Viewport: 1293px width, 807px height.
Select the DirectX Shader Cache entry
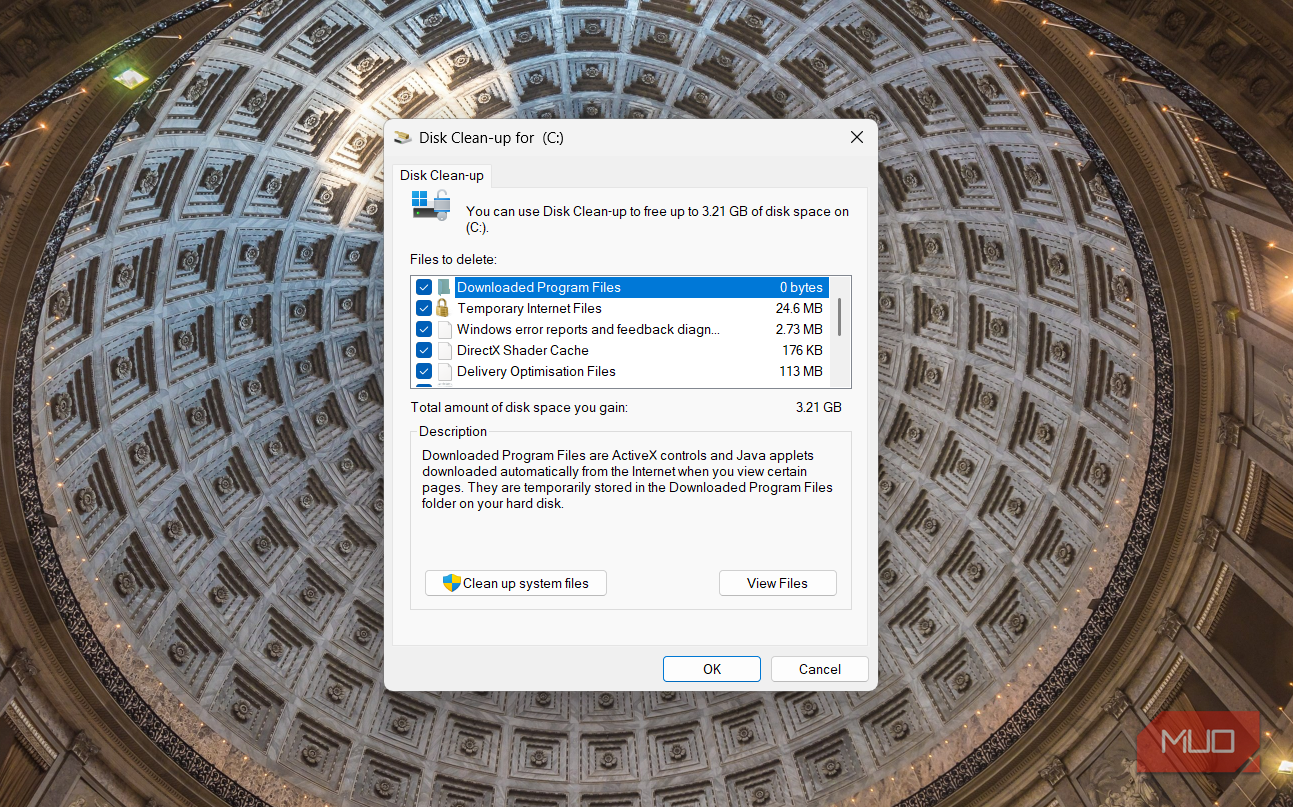[523, 350]
